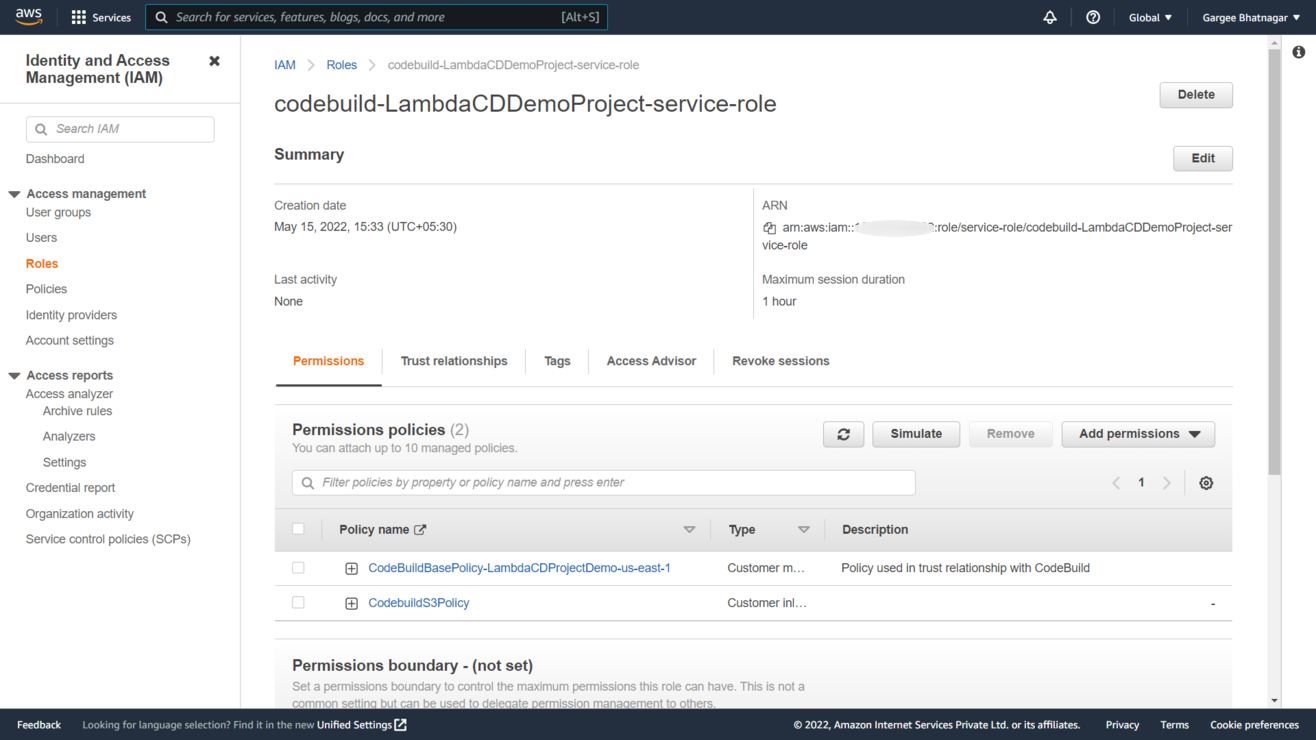The height and width of the screenshot is (740, 1316).
Task: Switch to the Trust relationships tab
Action: point(454,361)
